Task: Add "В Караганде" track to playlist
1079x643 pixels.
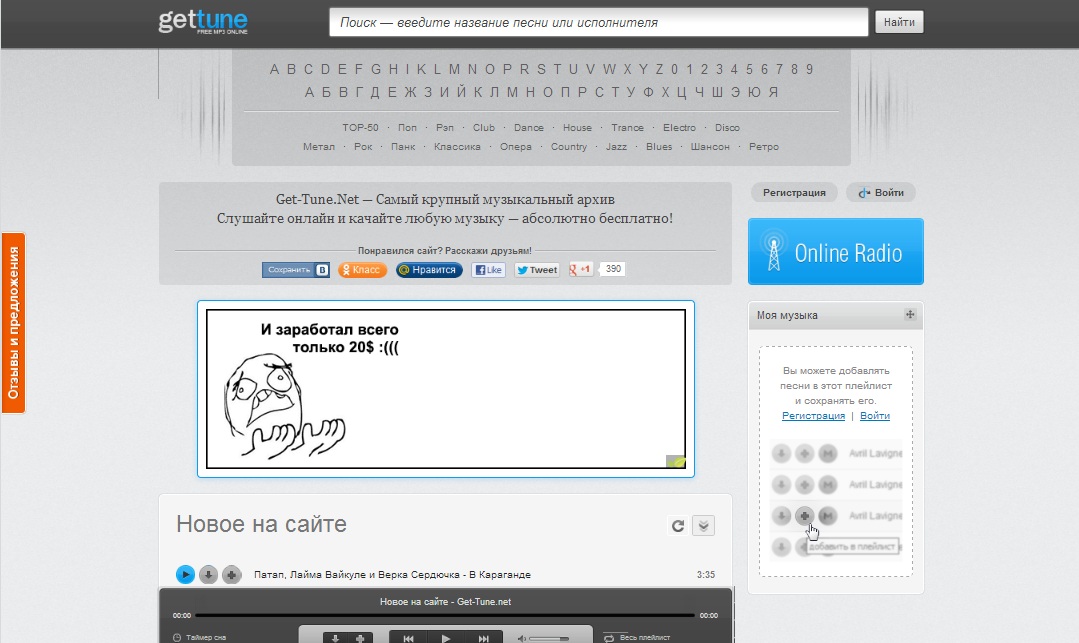Action: [232, 574]
